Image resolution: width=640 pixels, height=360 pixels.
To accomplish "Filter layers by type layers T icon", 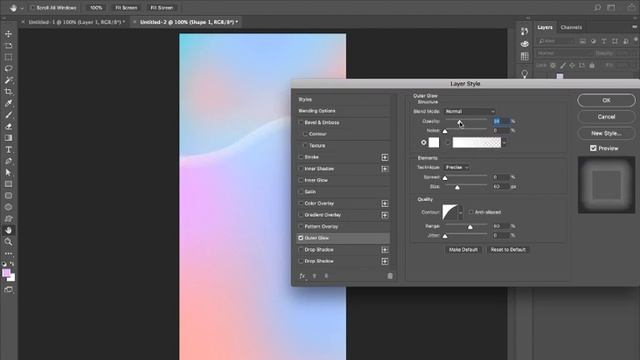I will tap(604, 41).
